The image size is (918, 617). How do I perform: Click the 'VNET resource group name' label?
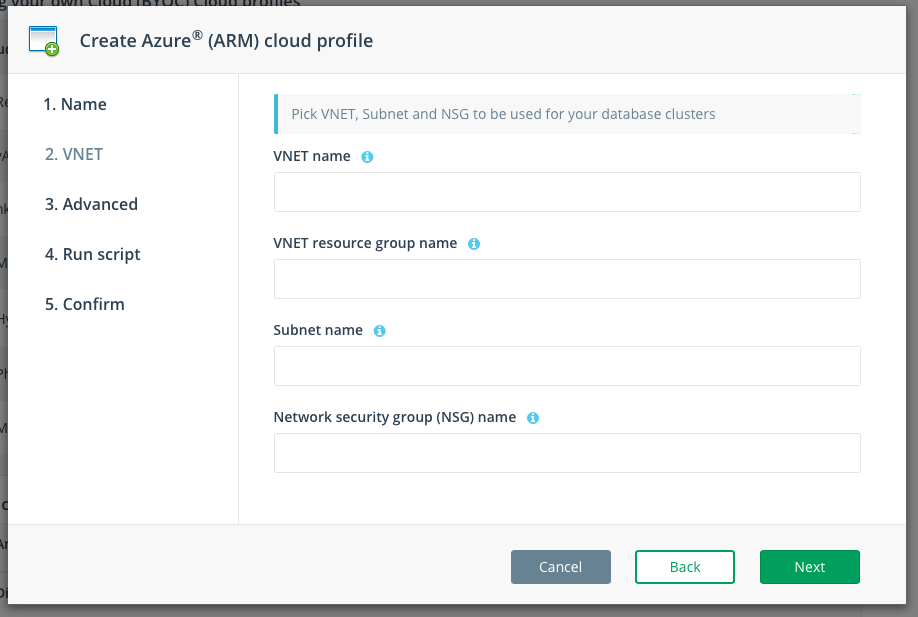[x=365, y=243]
